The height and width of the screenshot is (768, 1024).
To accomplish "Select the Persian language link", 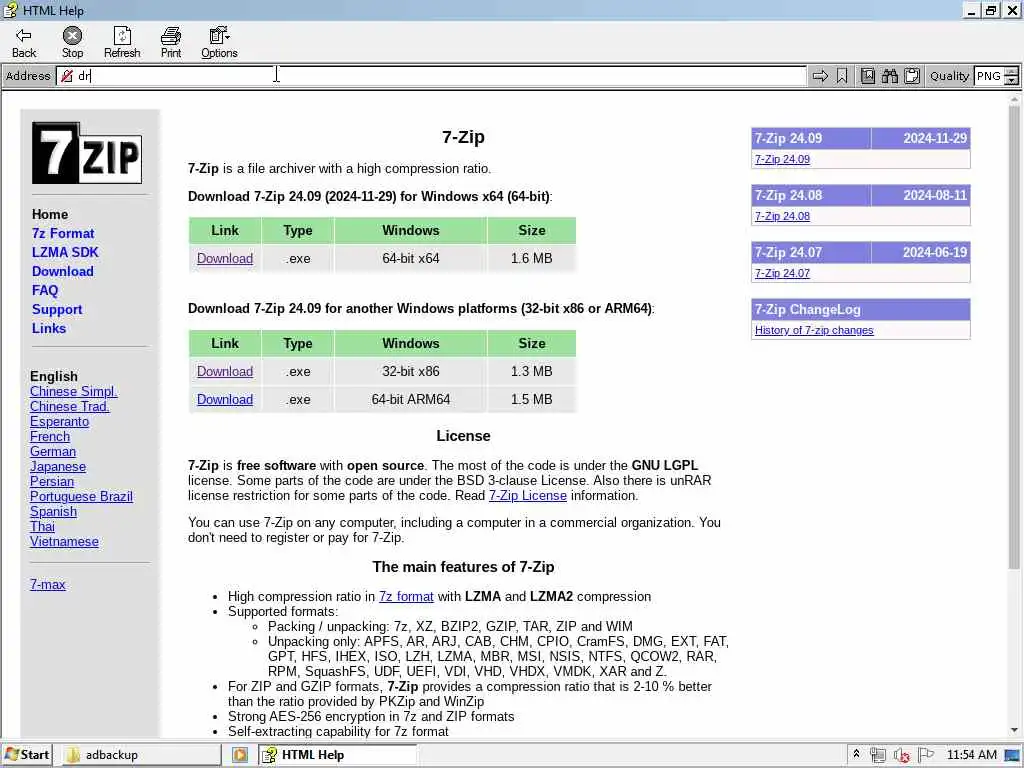I will (x=52, y=481).
